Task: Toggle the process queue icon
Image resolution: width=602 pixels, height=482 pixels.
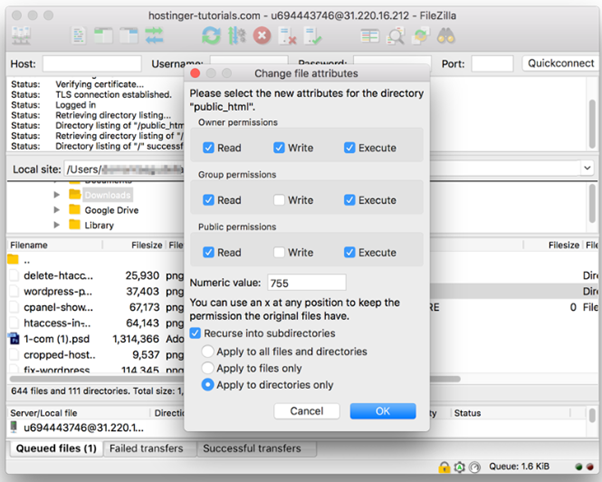Action: click(237, 36)
